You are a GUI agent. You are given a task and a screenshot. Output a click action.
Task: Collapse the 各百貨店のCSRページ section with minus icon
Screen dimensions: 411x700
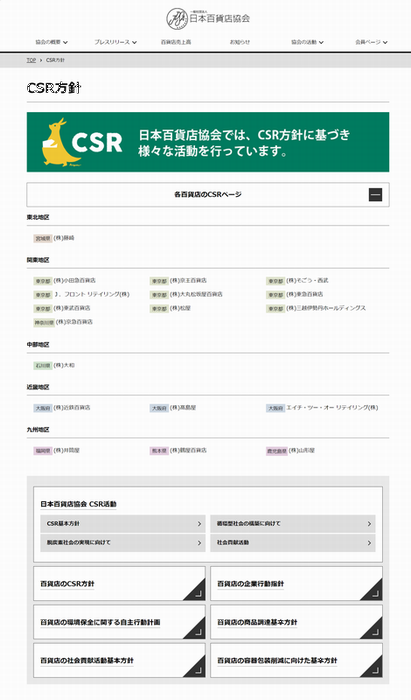pyautogui.click(x=375, y=195)
